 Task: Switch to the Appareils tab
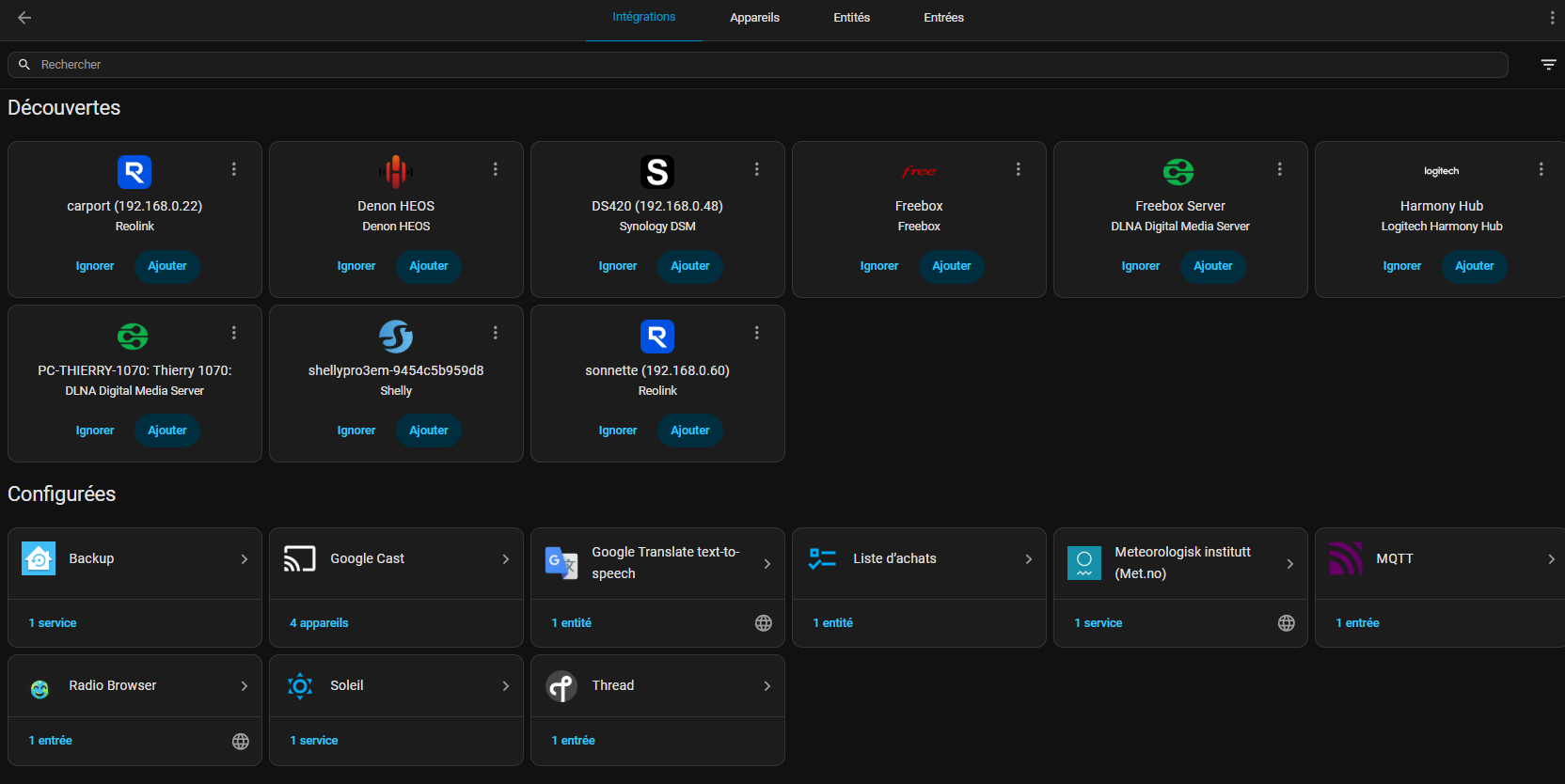coord(754,18)
